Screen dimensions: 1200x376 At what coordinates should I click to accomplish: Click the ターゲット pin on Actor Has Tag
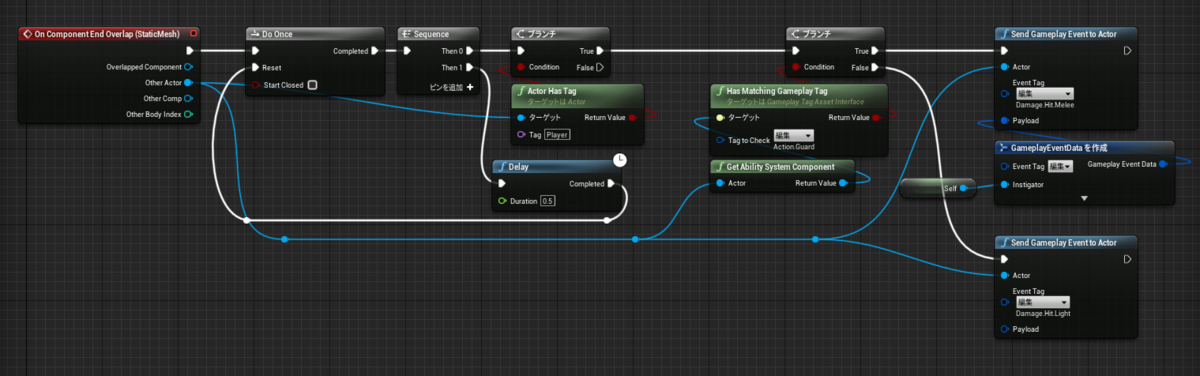point(520,117)
